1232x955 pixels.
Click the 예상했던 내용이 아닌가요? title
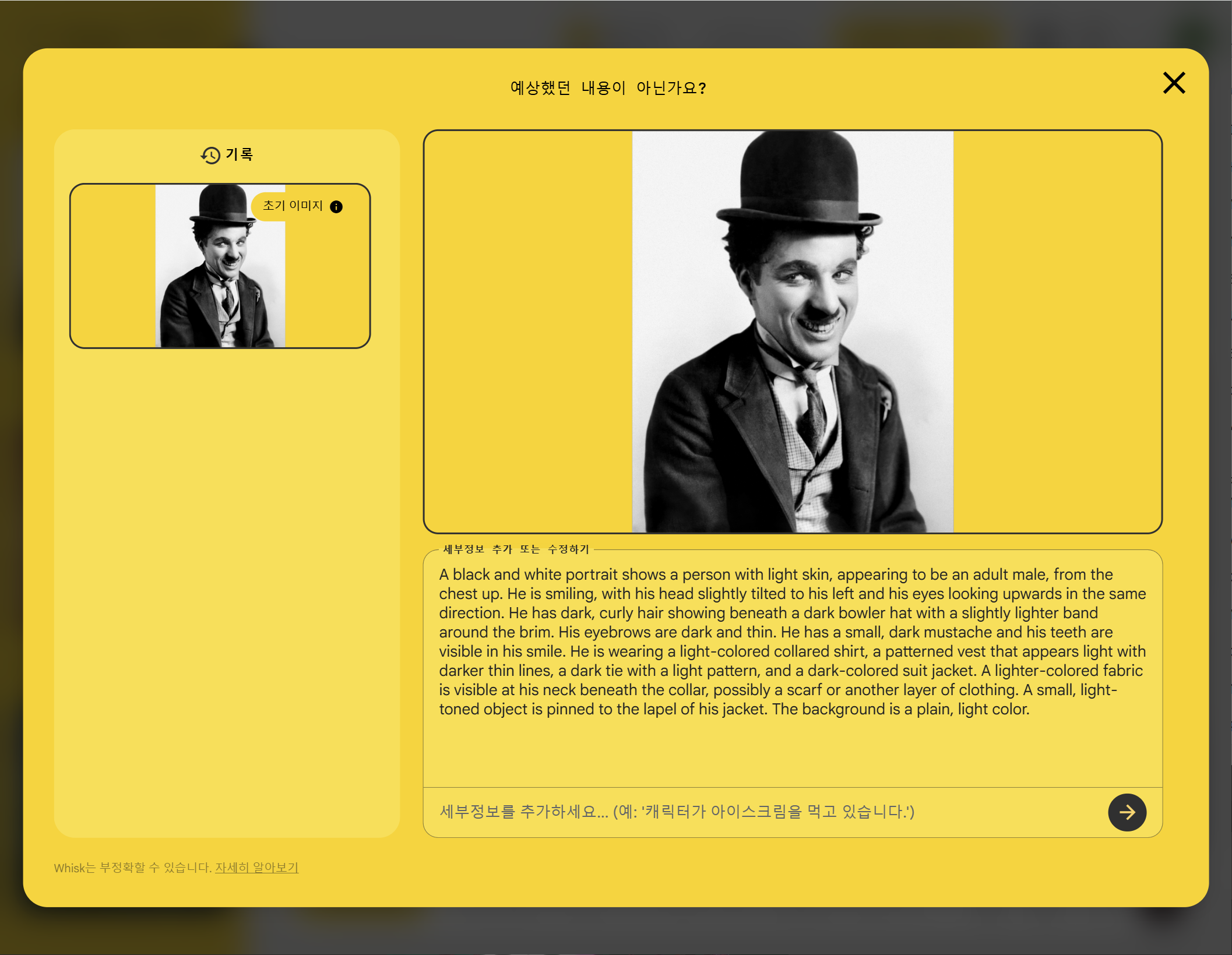(x=608, y=88)
